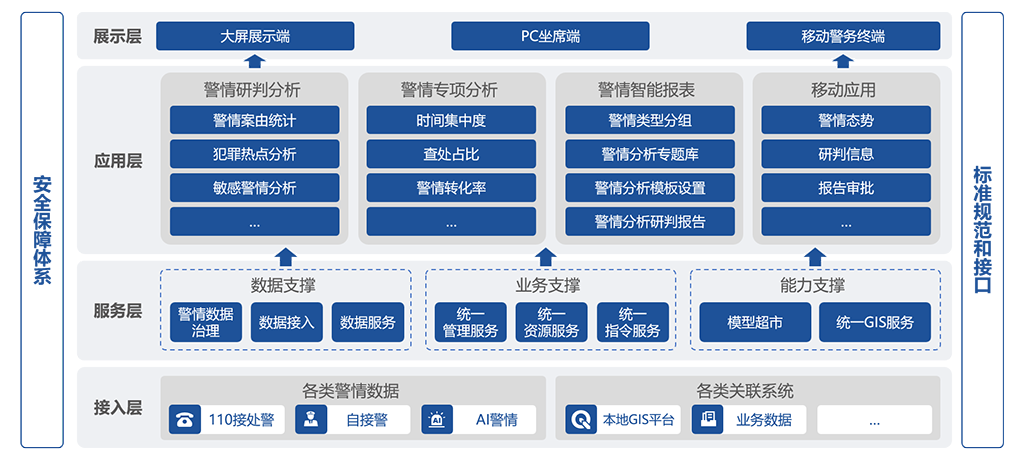Image resolution: width=1024 pixels, height=460 pixels.
Task: Click the 警情专项分析 heading
Action: point(449,90)
